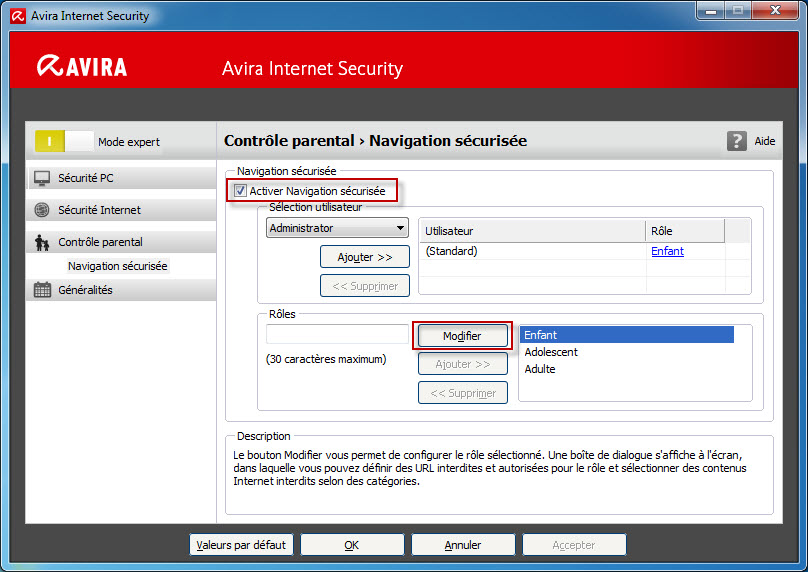Open the Contrôle parental section

122,242
